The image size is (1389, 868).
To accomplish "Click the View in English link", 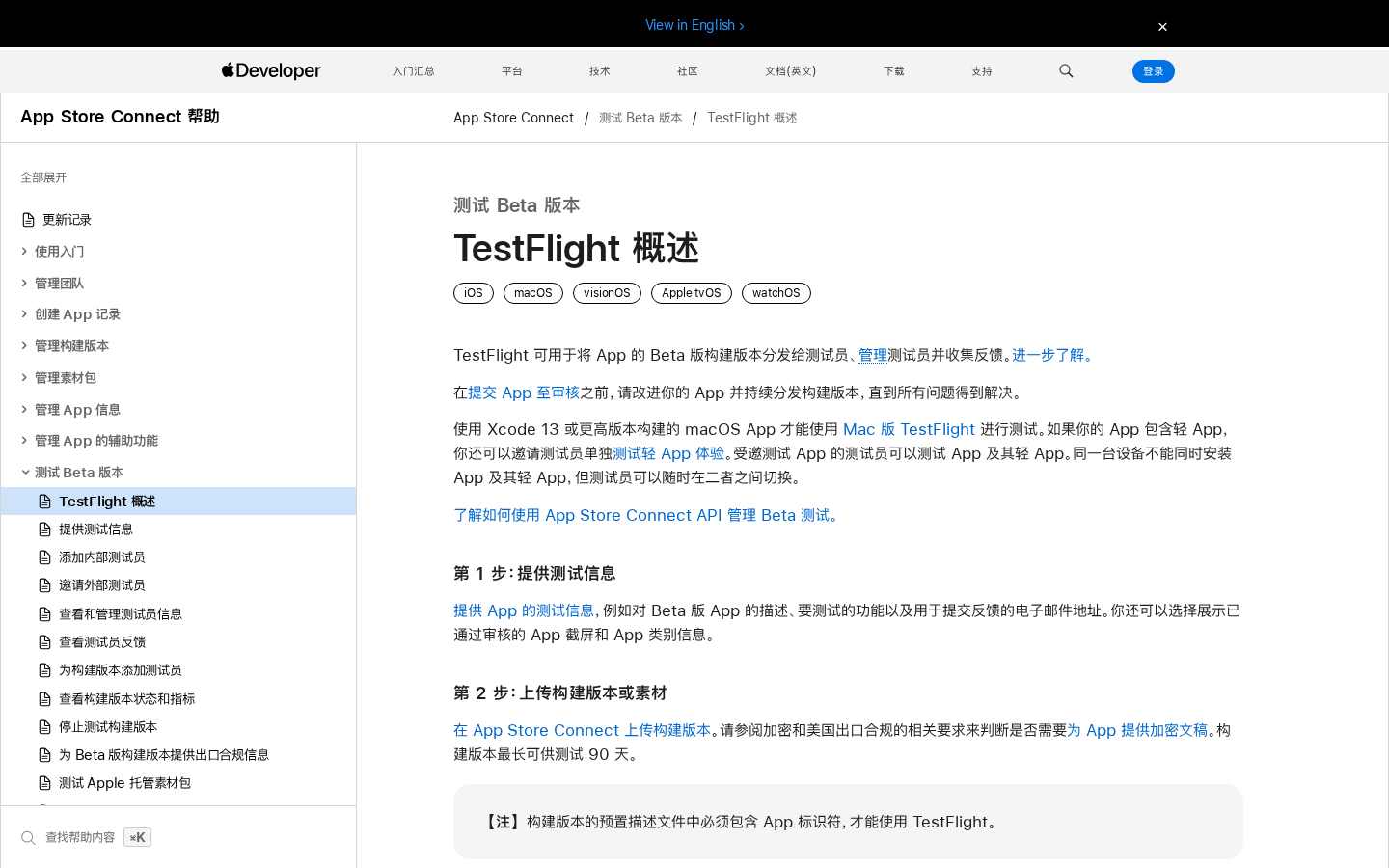I will 694,25.
